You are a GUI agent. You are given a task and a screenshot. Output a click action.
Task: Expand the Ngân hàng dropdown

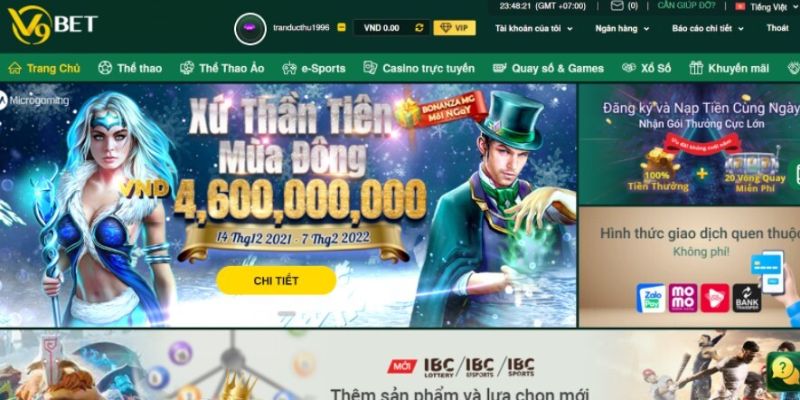(622, 29)
